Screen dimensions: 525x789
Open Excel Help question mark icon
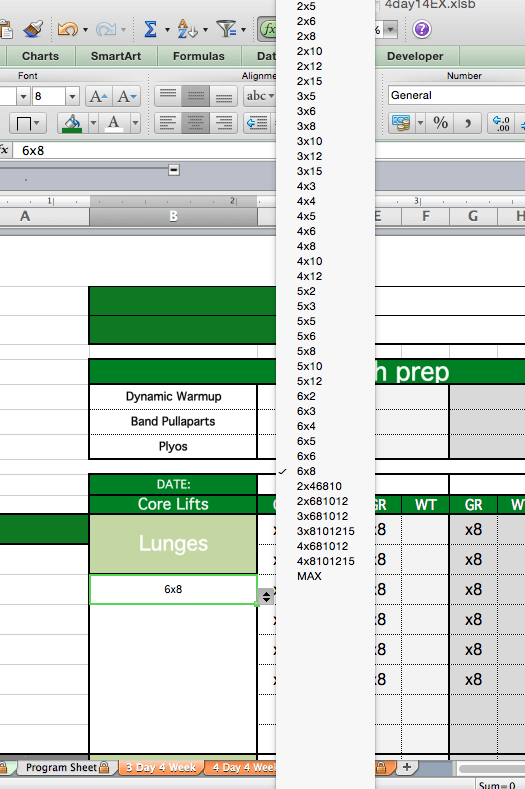(x=421, y=29)
